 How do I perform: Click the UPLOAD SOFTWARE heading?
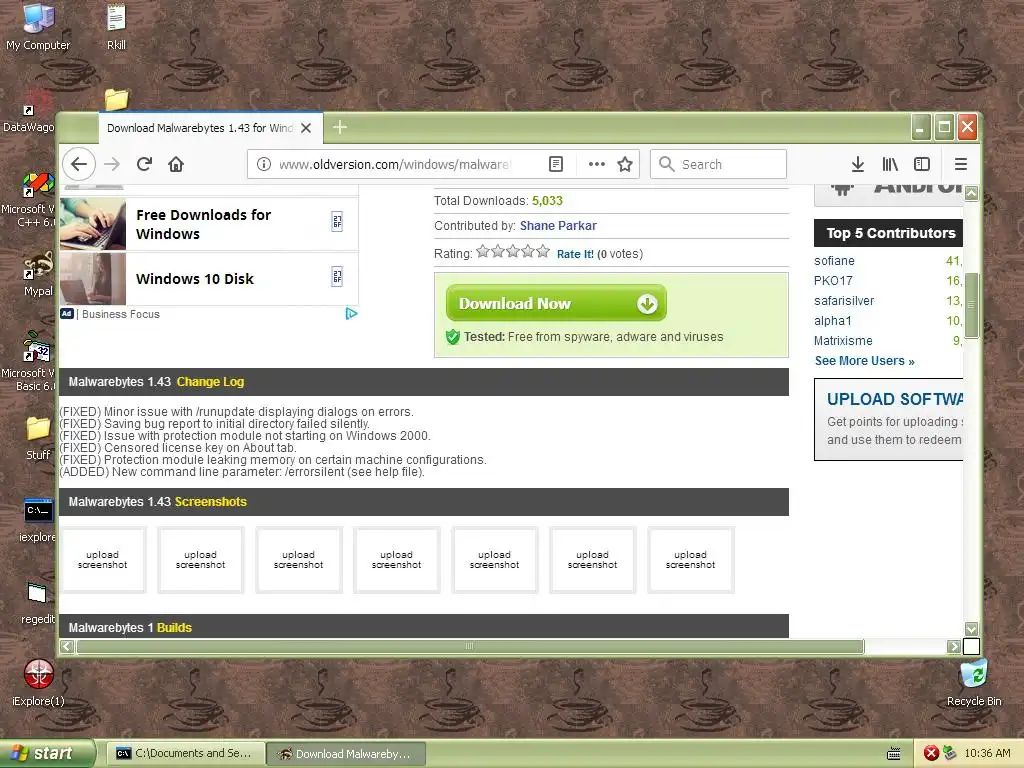click(x=895, y=399)
